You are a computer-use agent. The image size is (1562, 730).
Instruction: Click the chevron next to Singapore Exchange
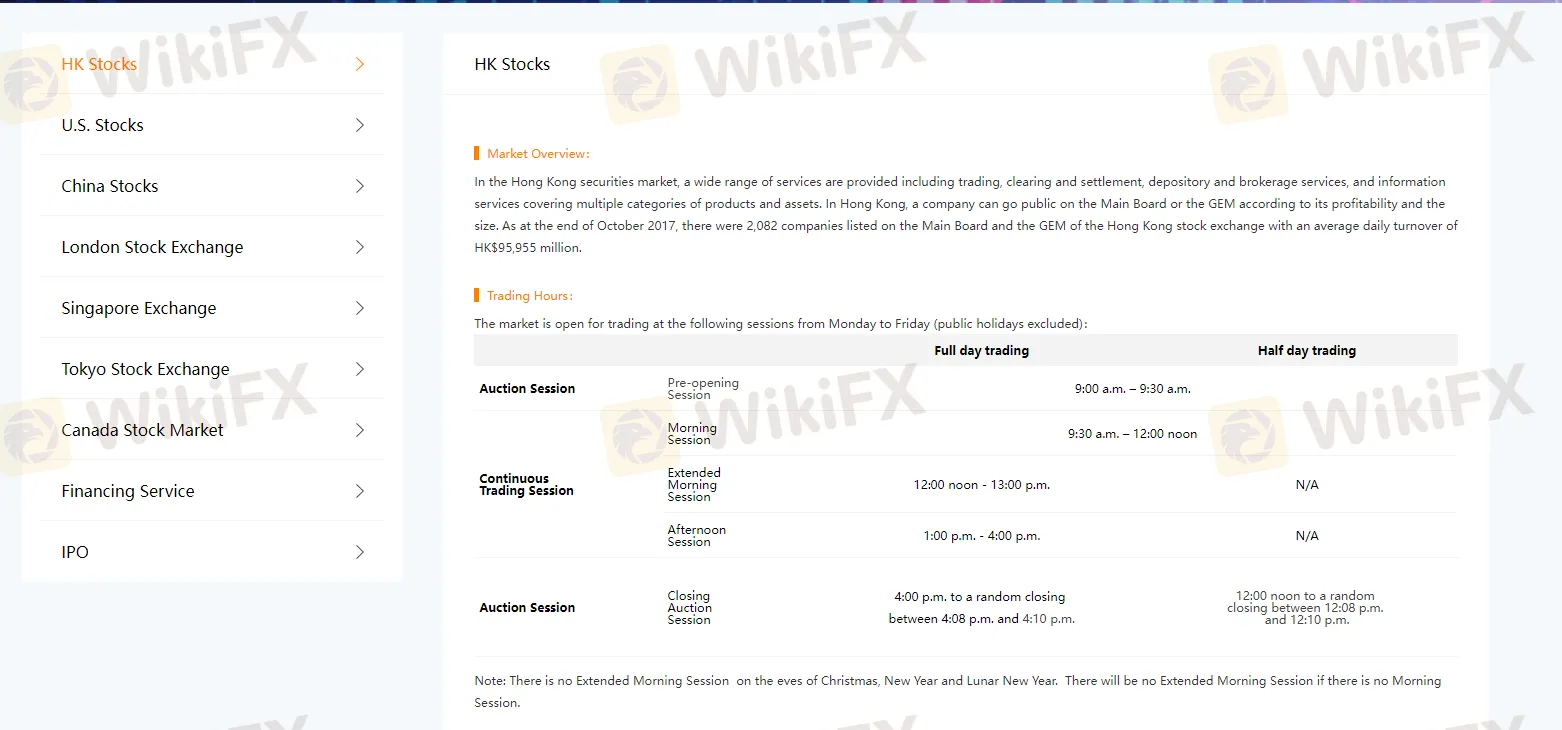pyautogui.click(x=360, y=308)
